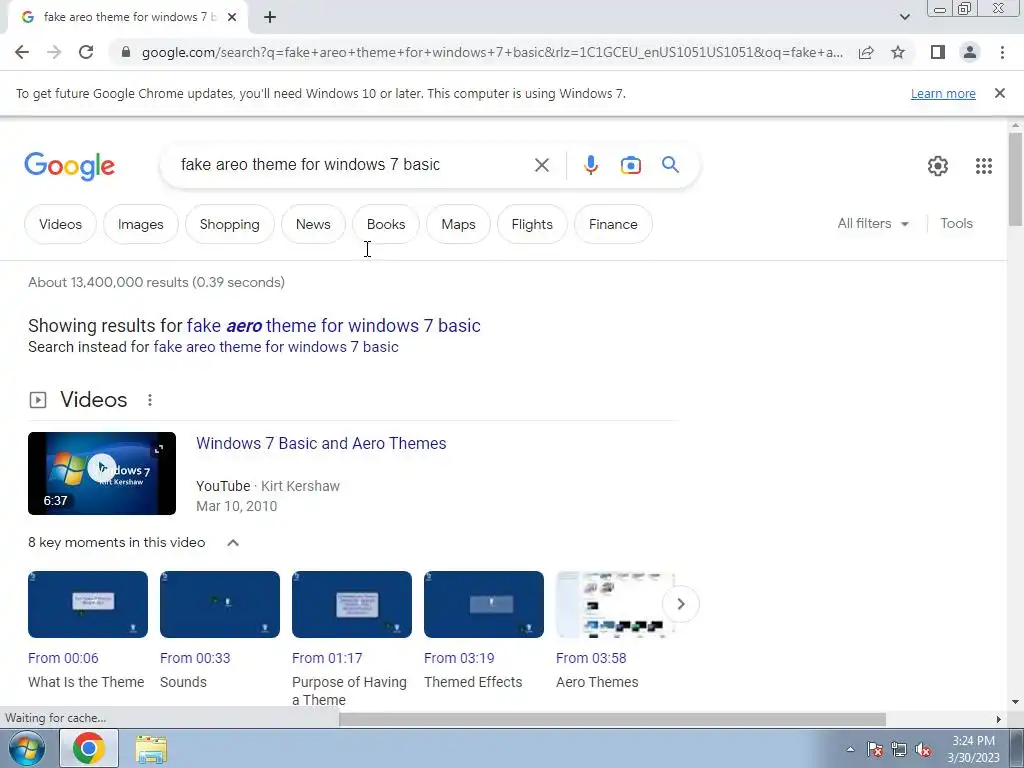Share this page using the share icon

pos(866,52)
